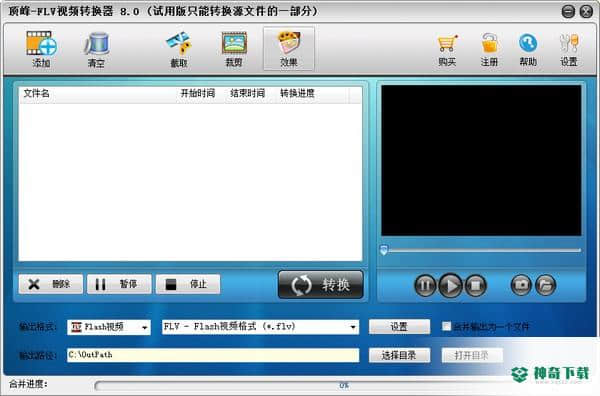Open the 设置 (Settings) toolbar icon
Screen dimensions: 600x396
click(569, 50)
